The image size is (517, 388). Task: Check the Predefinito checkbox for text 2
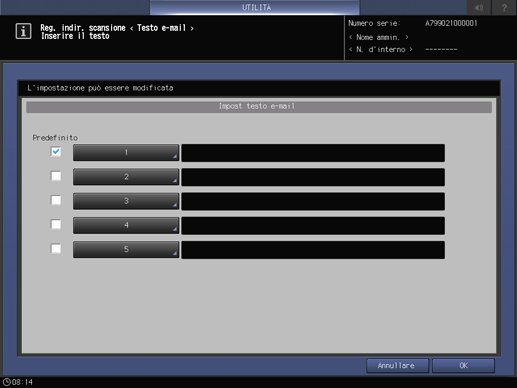(x=56, y=176)
